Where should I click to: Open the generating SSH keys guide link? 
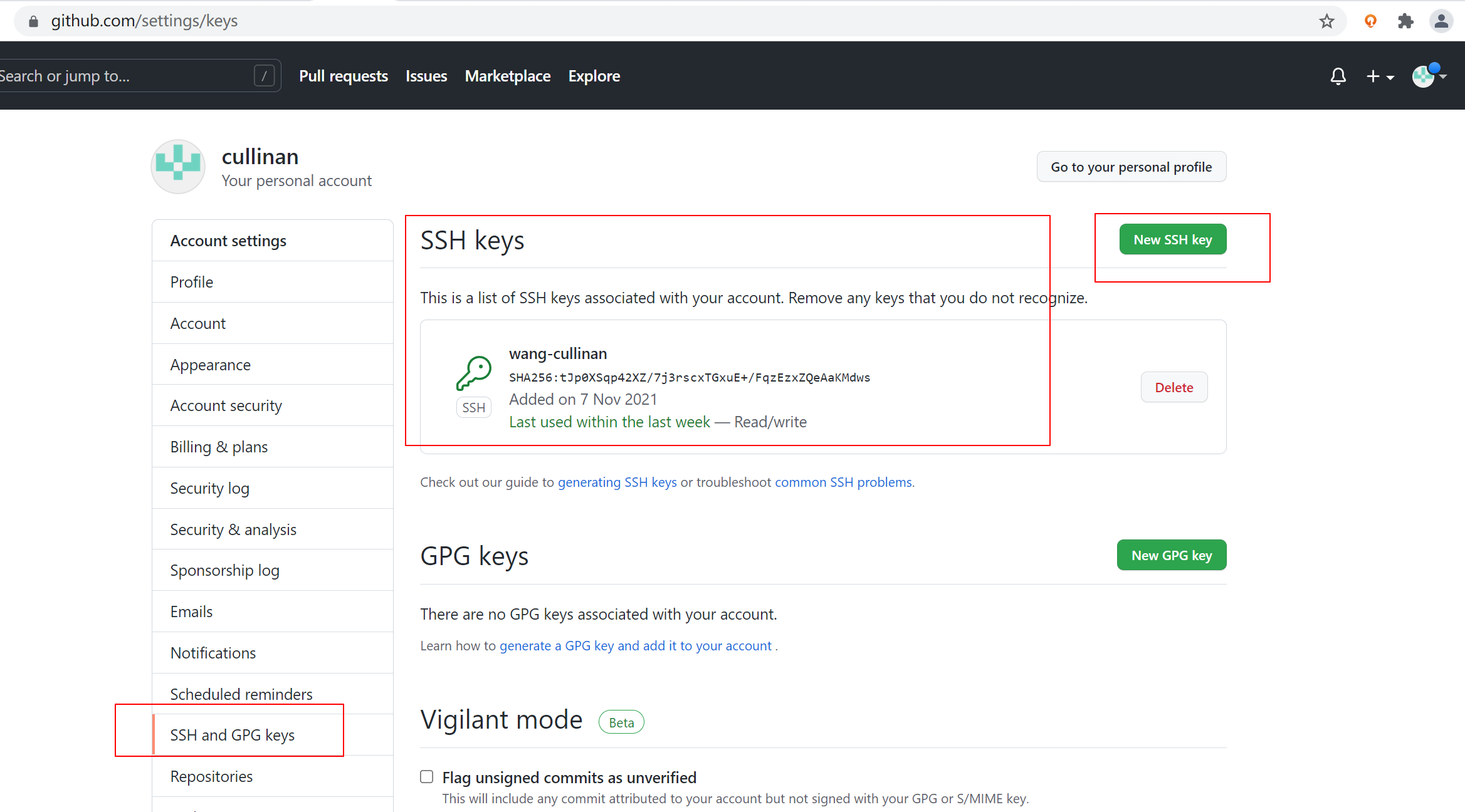[x=617, y=482]
